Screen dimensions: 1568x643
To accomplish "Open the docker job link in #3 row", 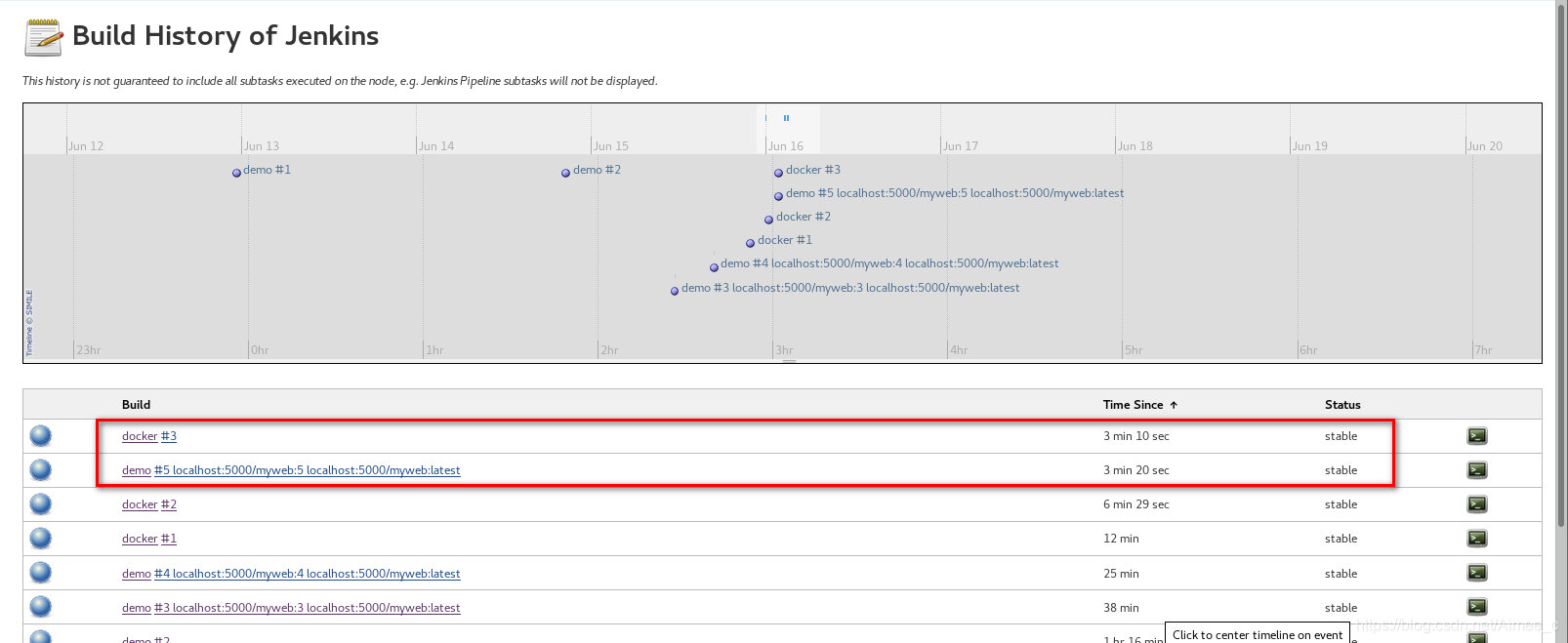I will click(140, 436).
